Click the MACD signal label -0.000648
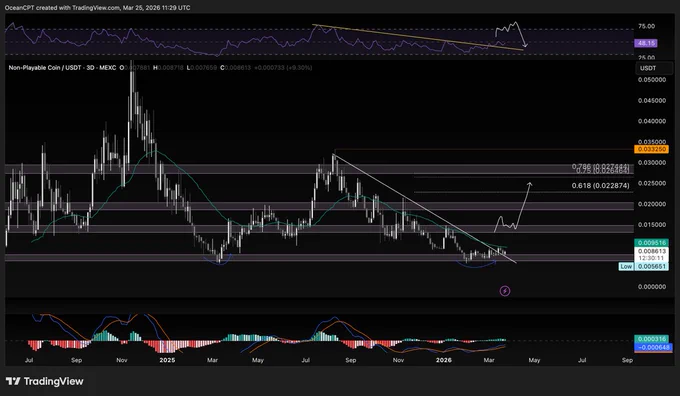680x396 pixels. (x=653, y=347)
